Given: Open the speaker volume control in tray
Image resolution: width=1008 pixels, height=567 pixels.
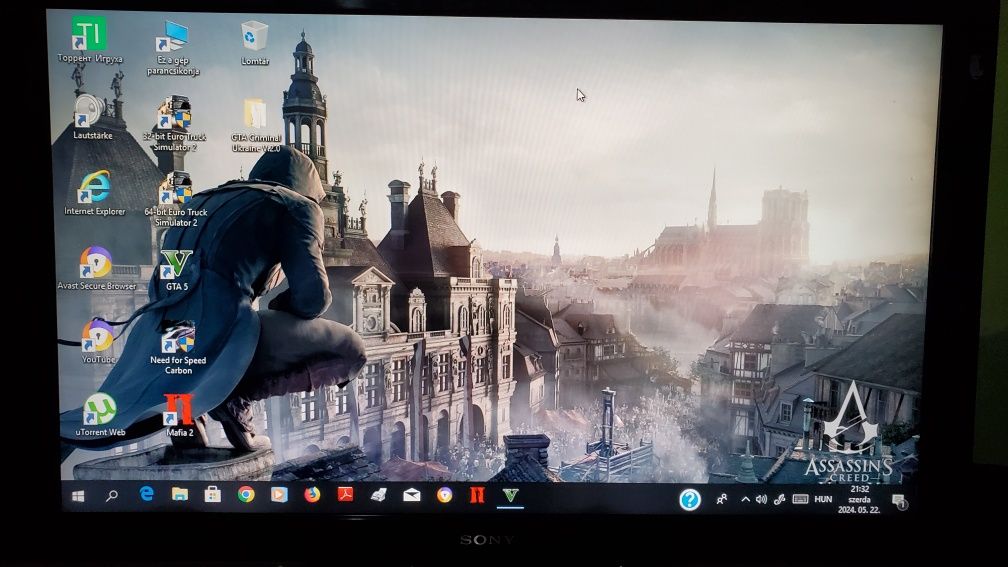Looking at the screenshot, I should pos(761,500).
